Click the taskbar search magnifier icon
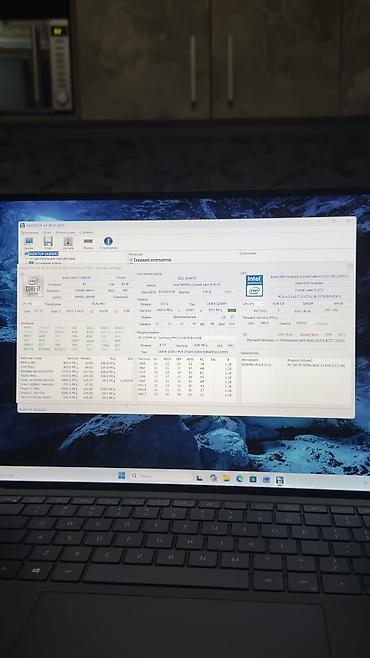 (x=134, y=475)
